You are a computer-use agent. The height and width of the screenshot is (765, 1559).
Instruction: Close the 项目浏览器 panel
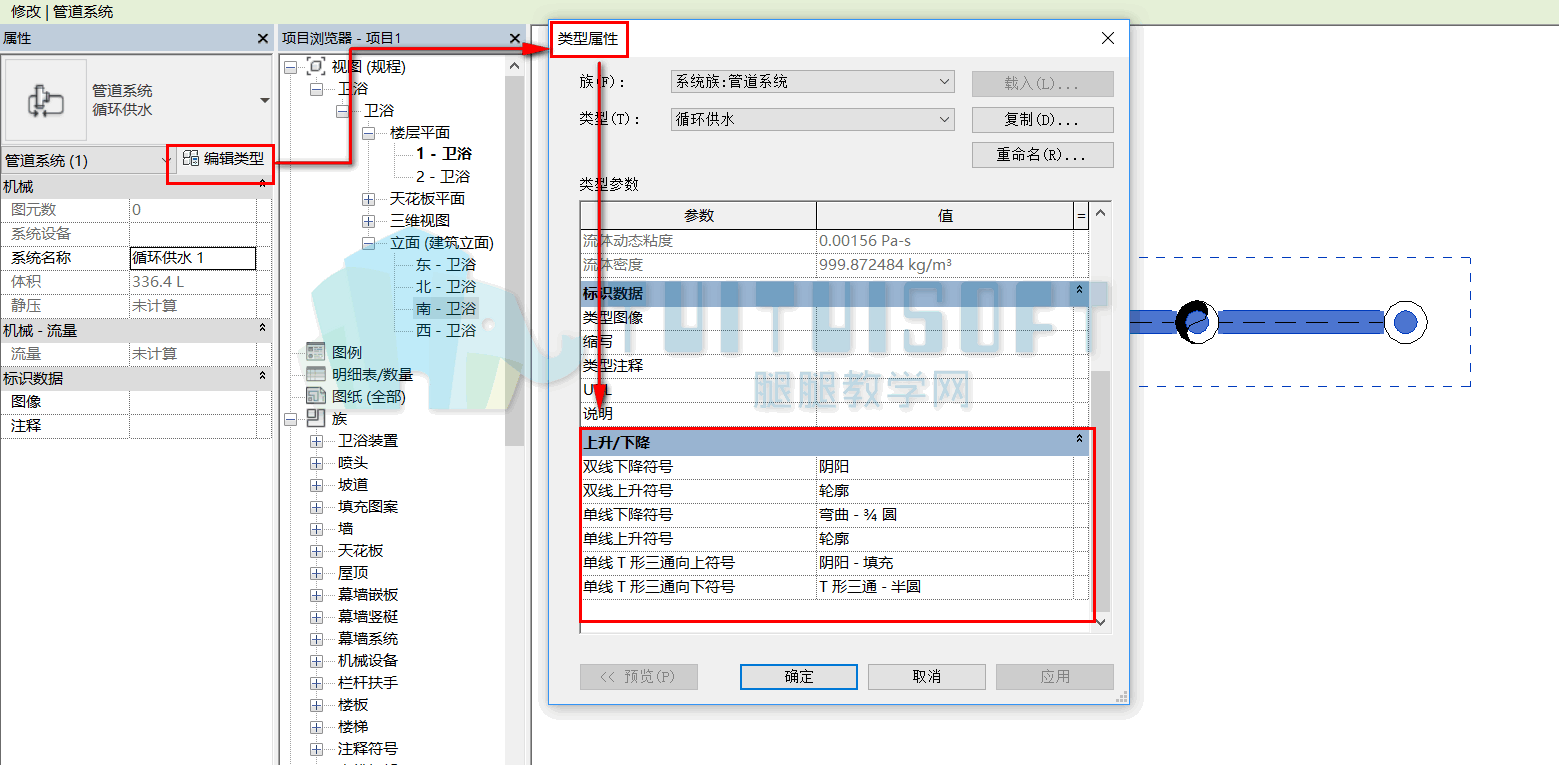point(515,38)
